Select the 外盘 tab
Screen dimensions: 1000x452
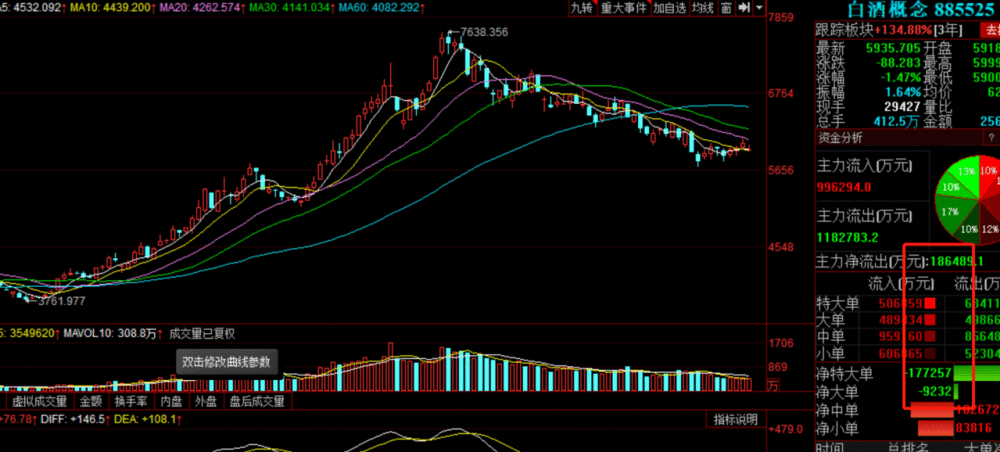[x=206, y=401]
